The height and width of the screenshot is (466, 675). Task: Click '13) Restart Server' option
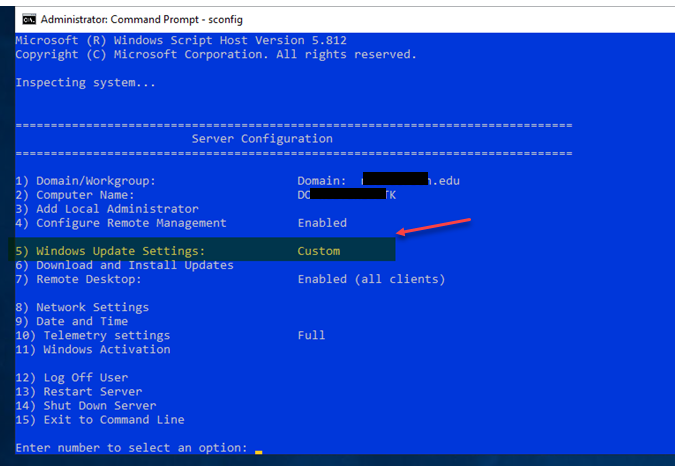coord(79,392)
